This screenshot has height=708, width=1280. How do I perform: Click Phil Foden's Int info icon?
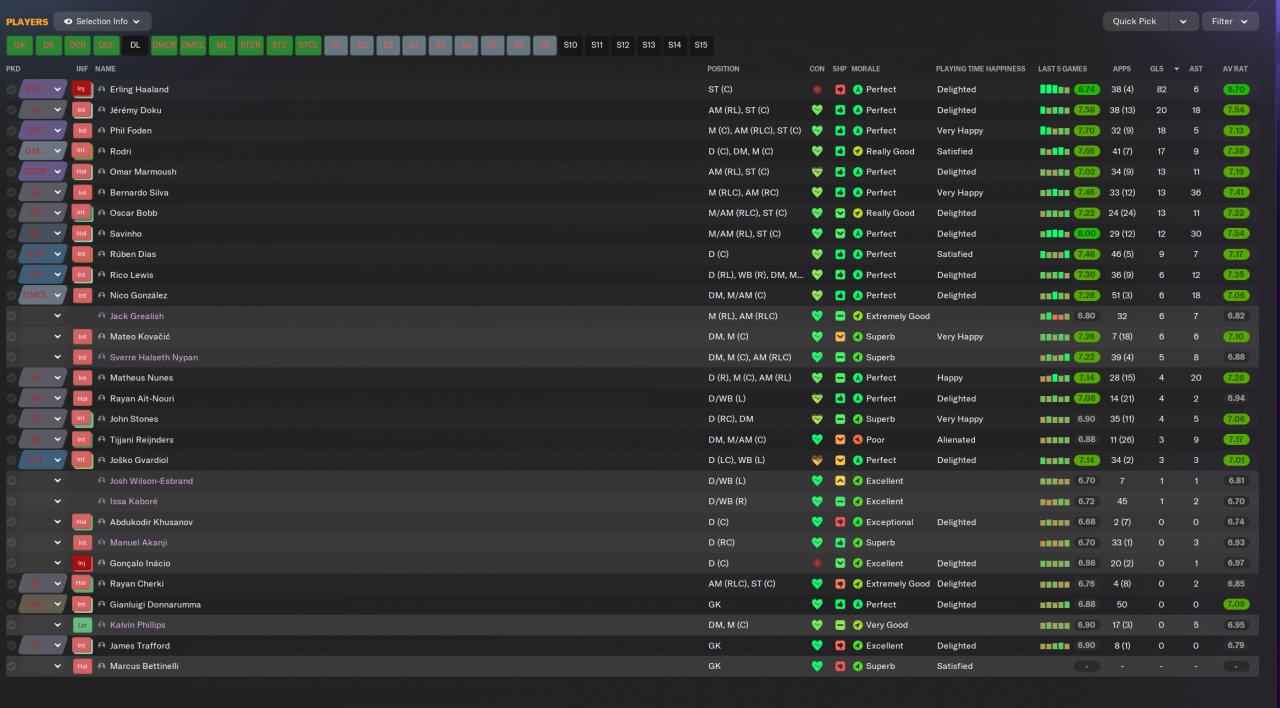click(82, 131)
